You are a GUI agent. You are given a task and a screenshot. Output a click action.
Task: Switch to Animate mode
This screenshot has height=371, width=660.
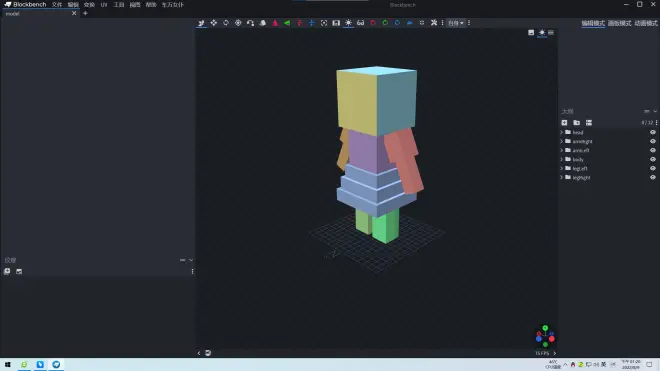[x=646, y=23]
